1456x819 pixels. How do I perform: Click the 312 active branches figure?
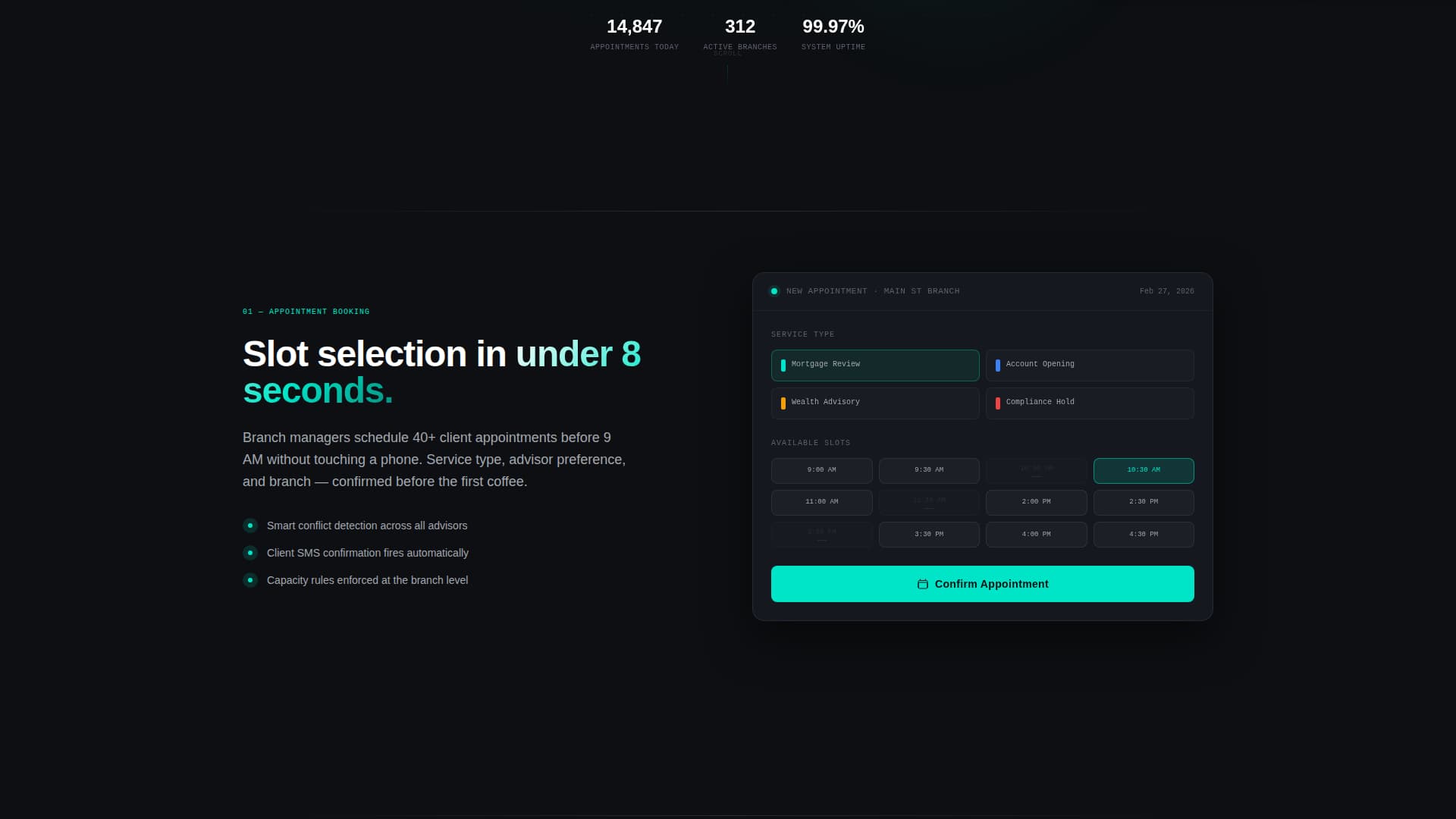pyautogui.click(x=739, y=27)
